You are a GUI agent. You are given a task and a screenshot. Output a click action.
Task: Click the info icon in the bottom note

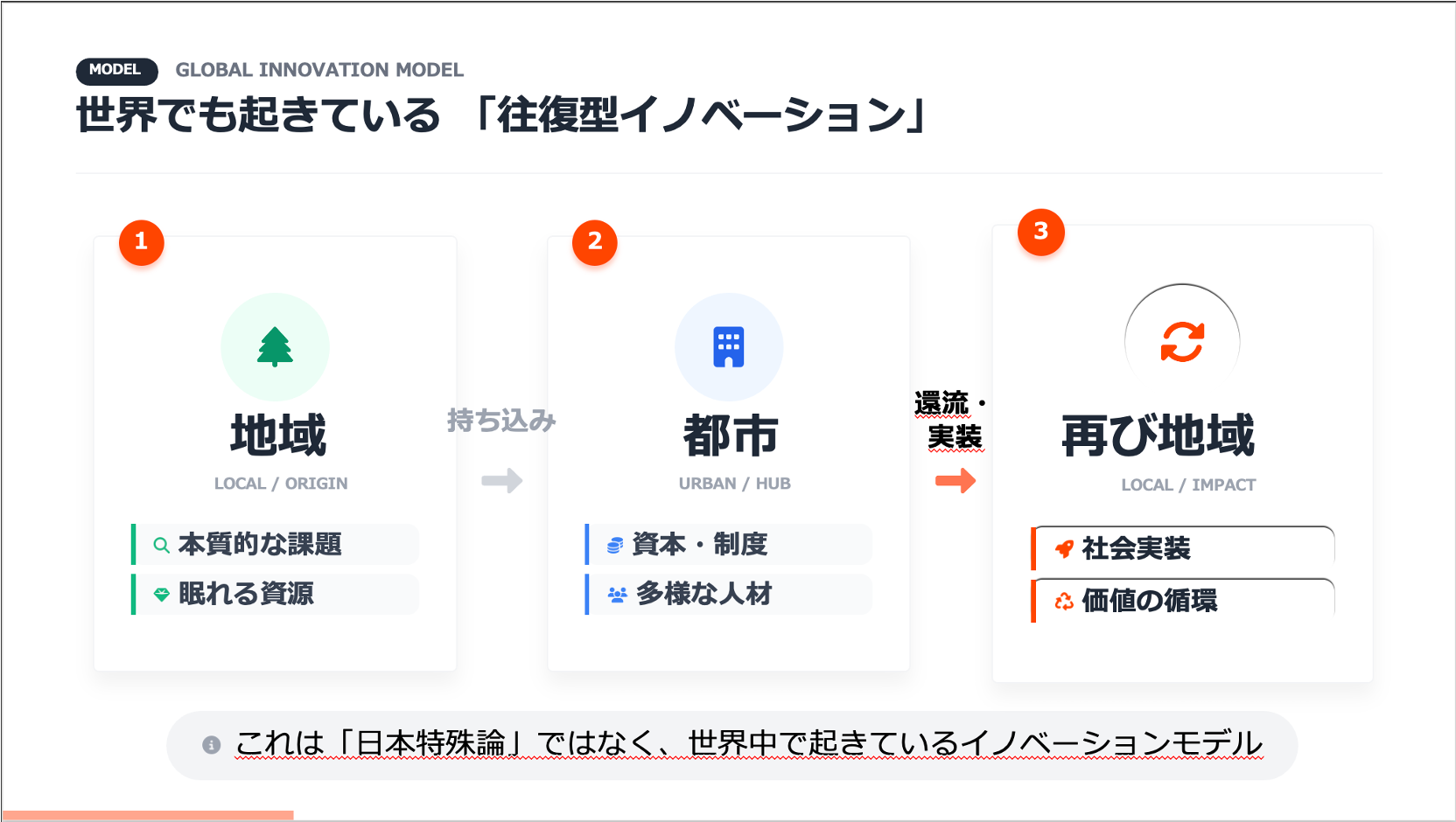[211, 745]
